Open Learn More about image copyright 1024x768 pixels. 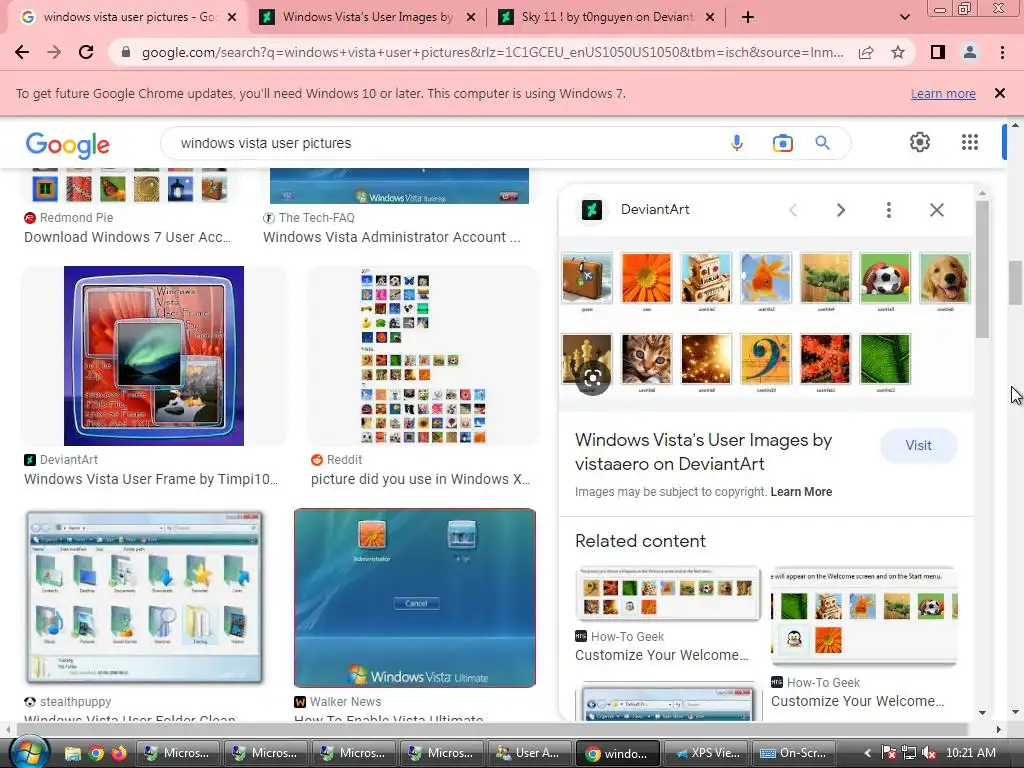click(801, 492)
